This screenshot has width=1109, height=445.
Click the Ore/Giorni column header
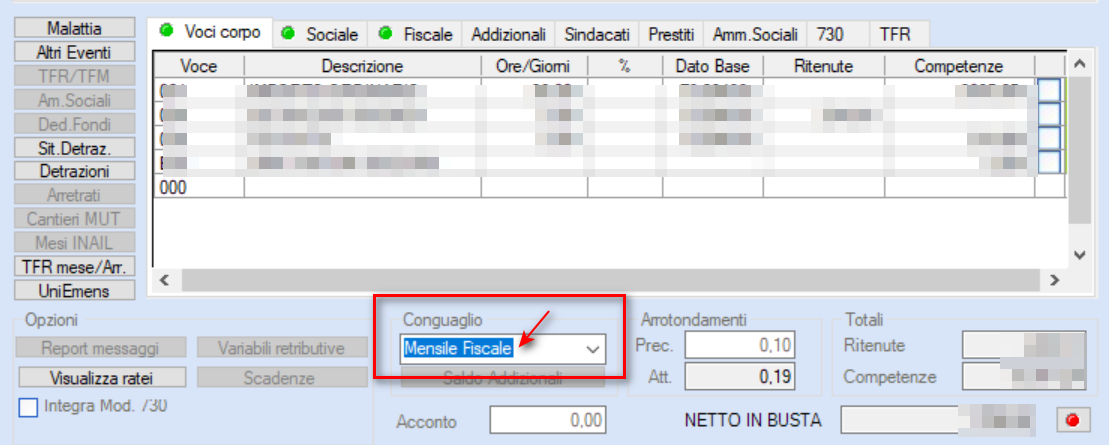pos(534,67)
